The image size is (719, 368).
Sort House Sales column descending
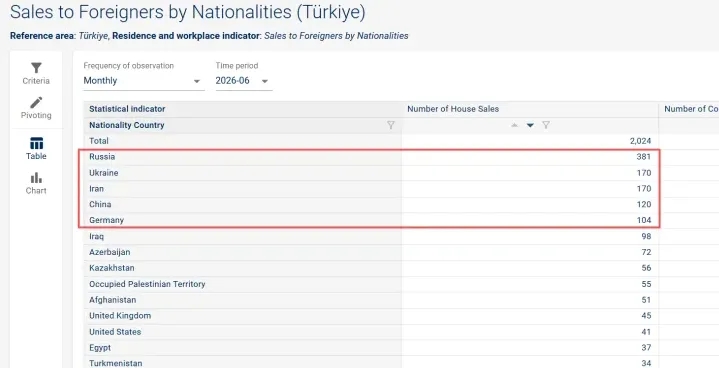[x=530, y=125]
